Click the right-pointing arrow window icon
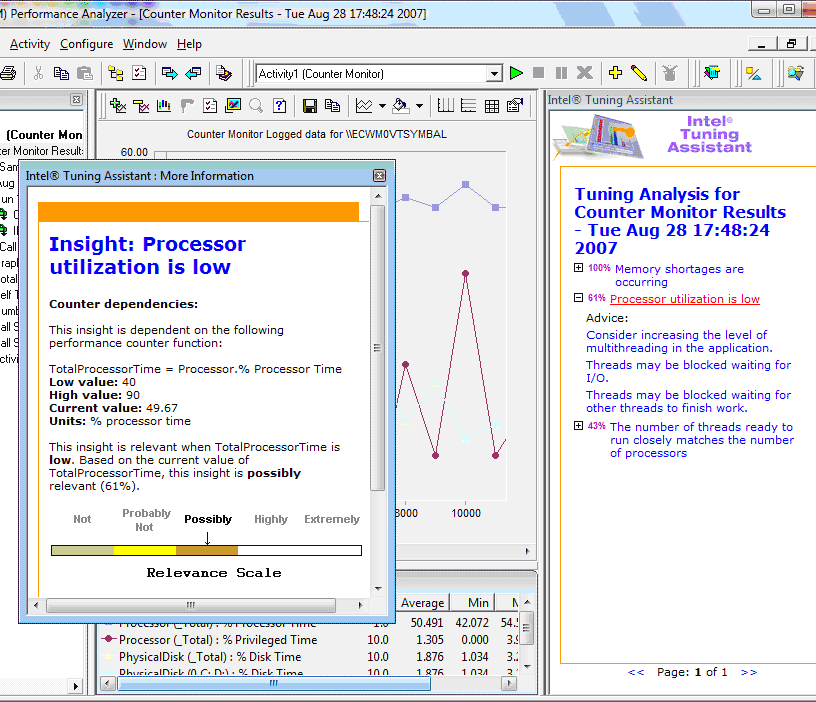 click(x=170, y=73)
